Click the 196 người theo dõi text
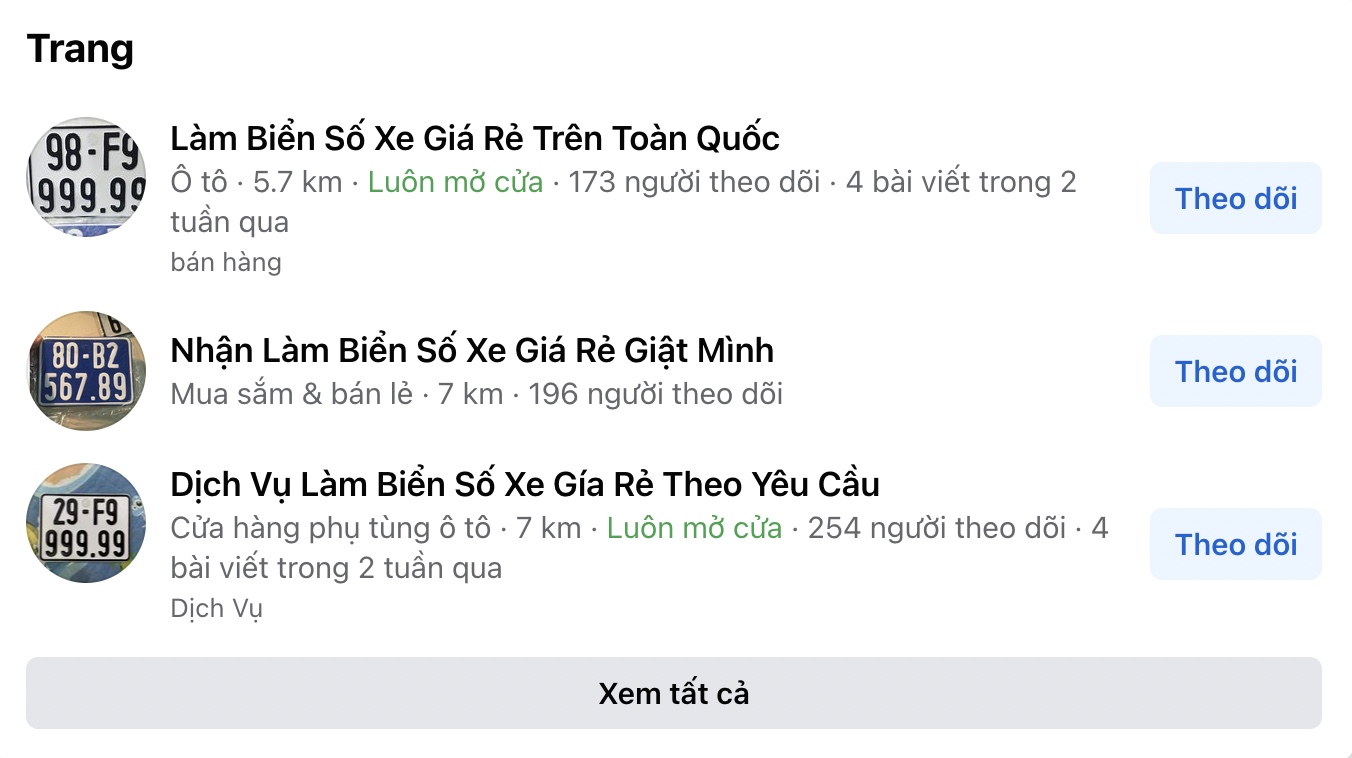The width and height of the screenshot is (1352, 758). pos(656,394)
